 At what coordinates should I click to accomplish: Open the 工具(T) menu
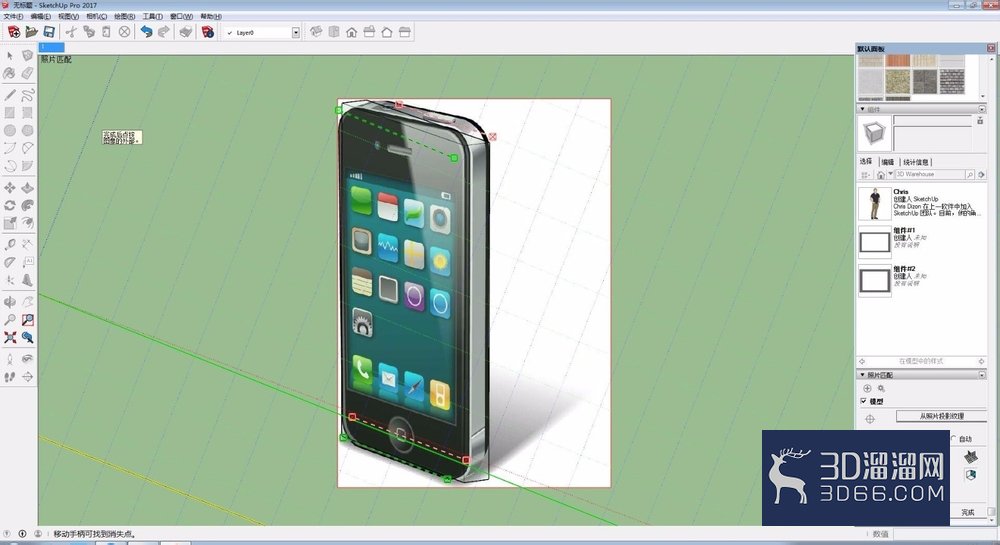152,17
